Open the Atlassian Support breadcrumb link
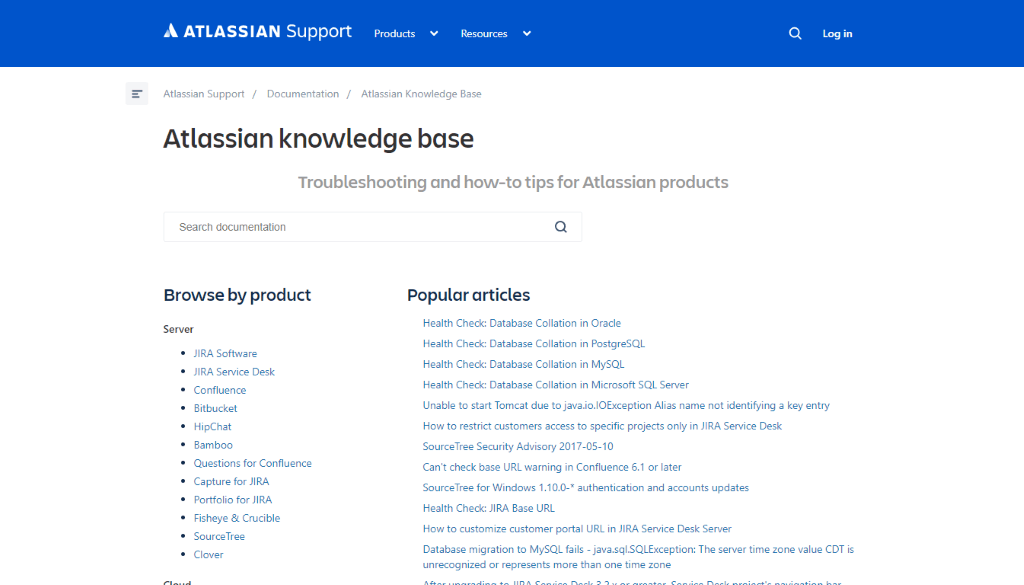Screen dimensions: 1024x585 pos(204,93)
